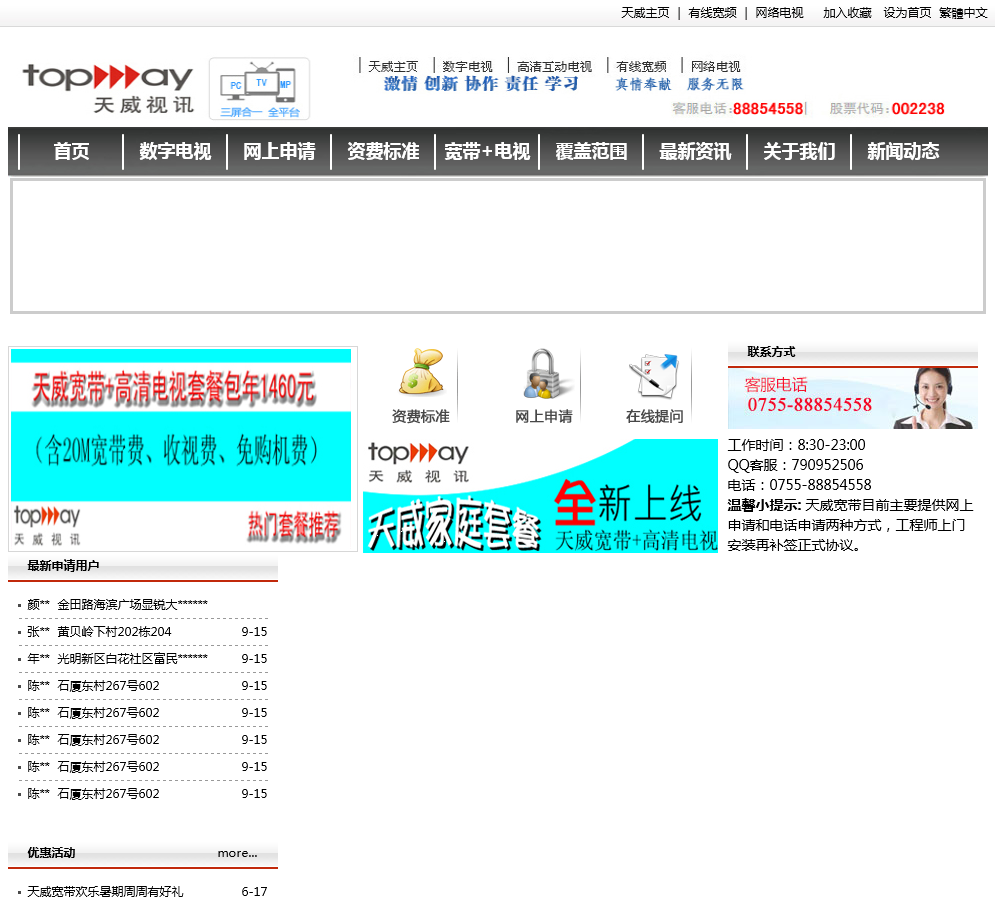Screen dimensions: 995x905
Task: Open the 关于我们 navigation tab
Action: point(800,152)
